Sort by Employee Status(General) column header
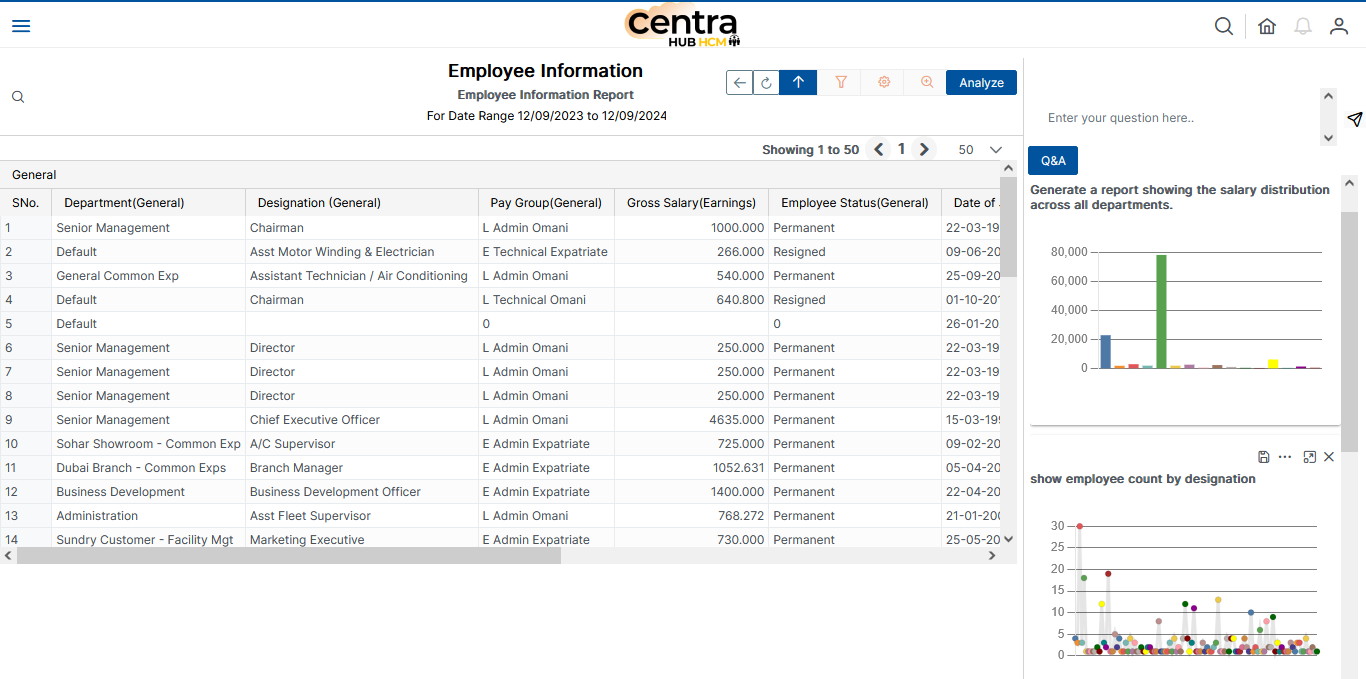1366x679 pixels. 854,203
